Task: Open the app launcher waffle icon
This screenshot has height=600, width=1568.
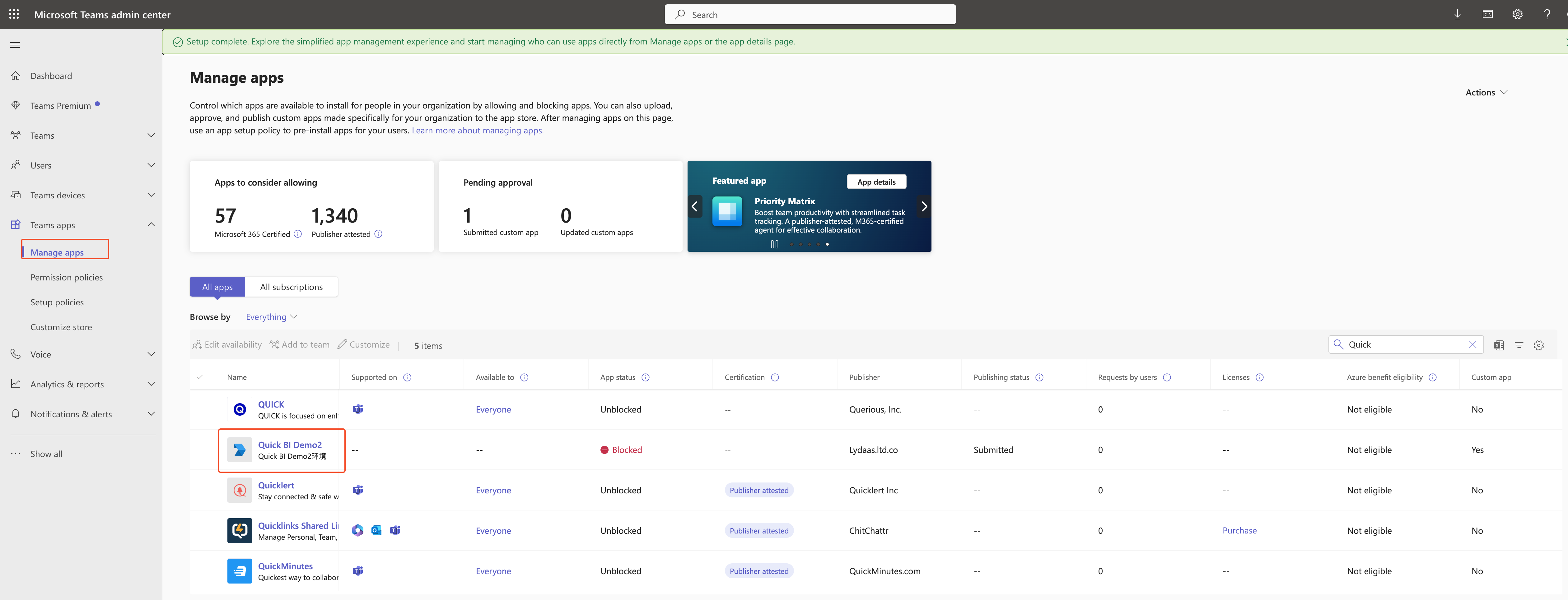Action: pyautogui.click(x=14, y=14)
